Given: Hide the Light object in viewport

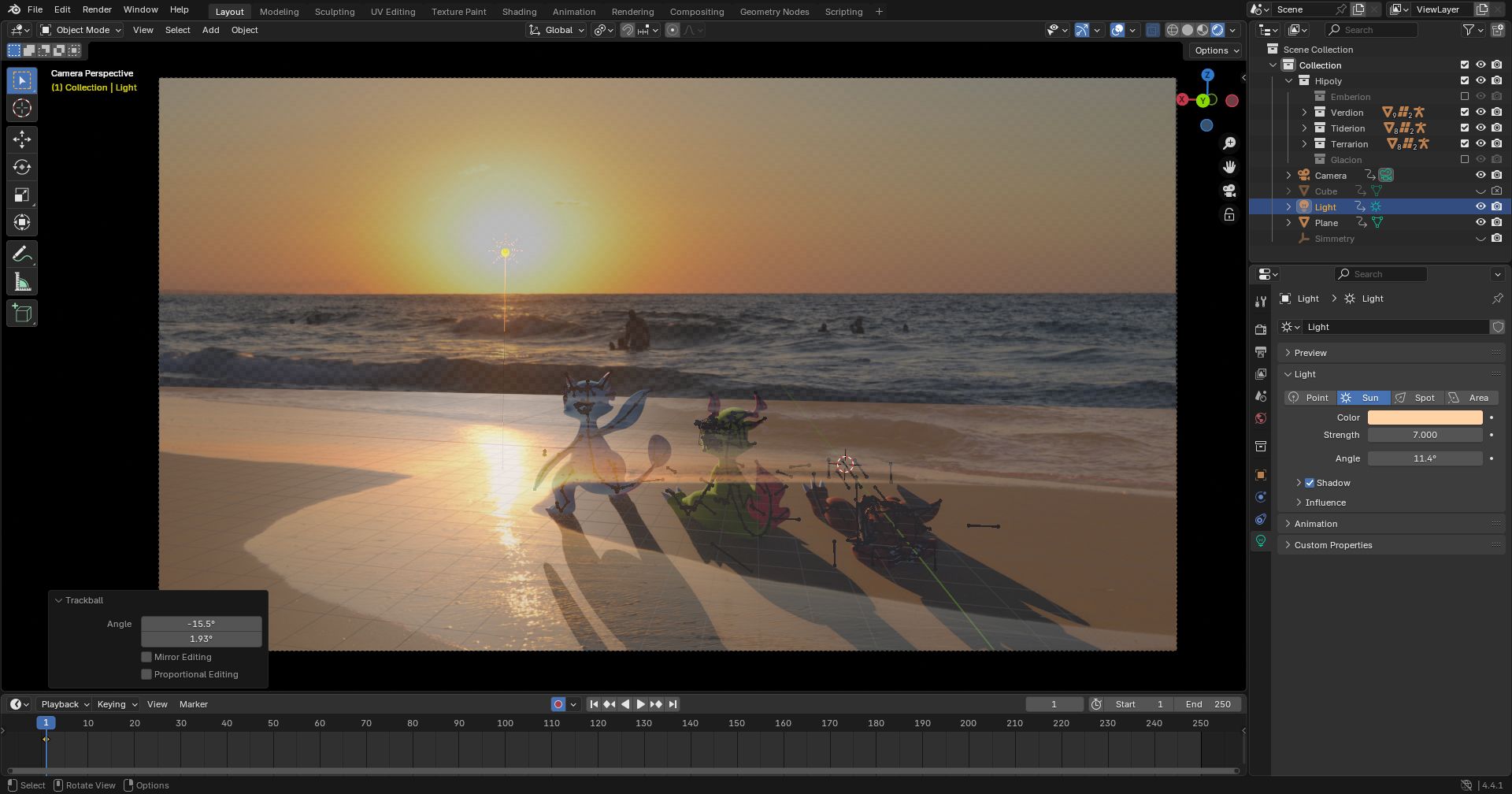Looking at the screenshot, I should (1480, 207).
